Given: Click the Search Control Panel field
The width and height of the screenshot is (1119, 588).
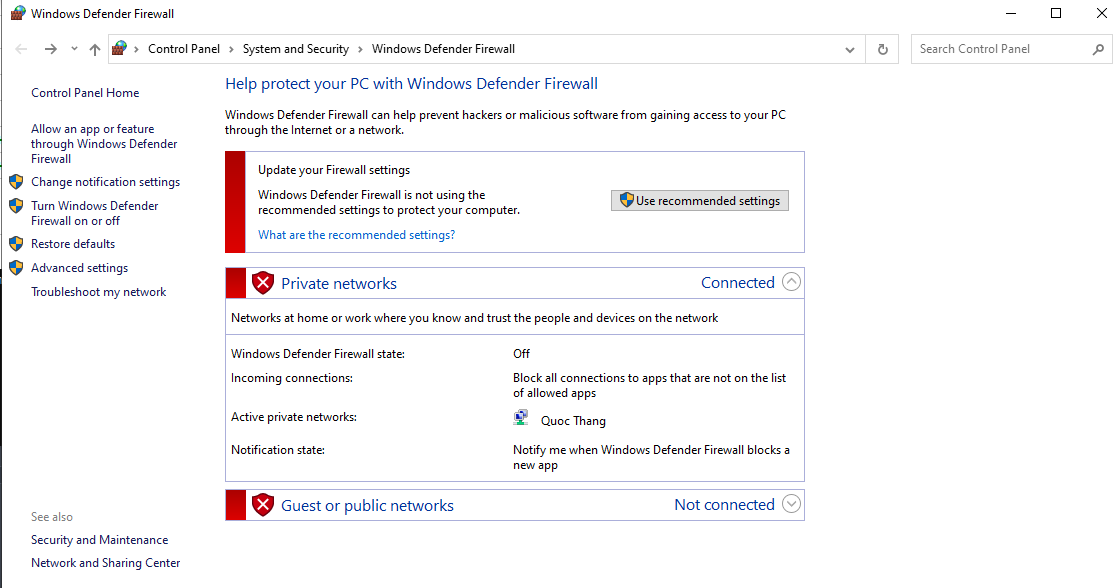Looking at the screenshot, I should click(x=1000, y=49).
